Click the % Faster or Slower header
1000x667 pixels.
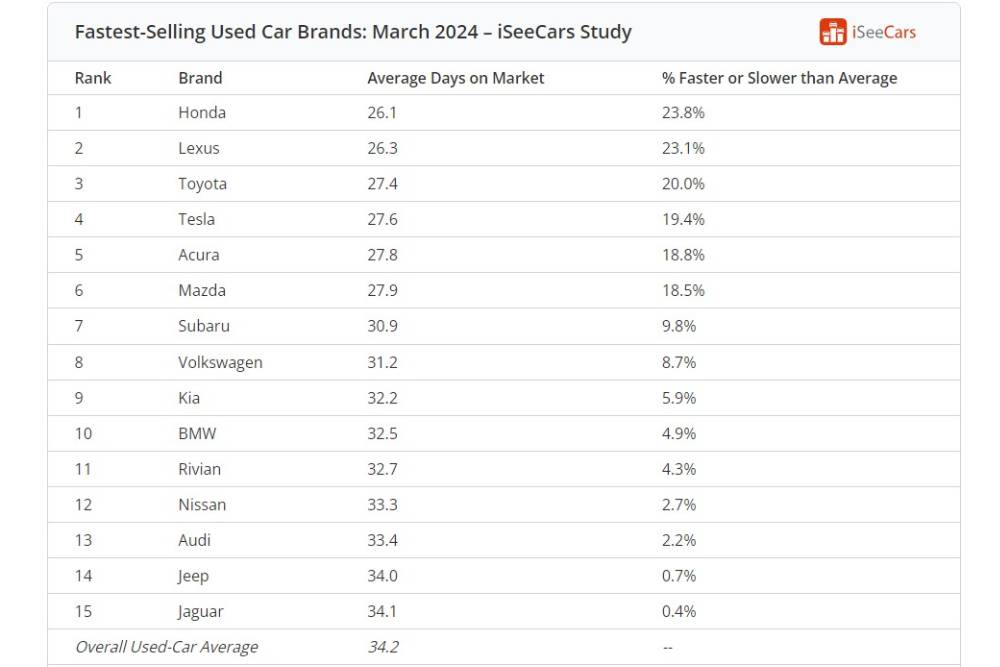(779, 78)
